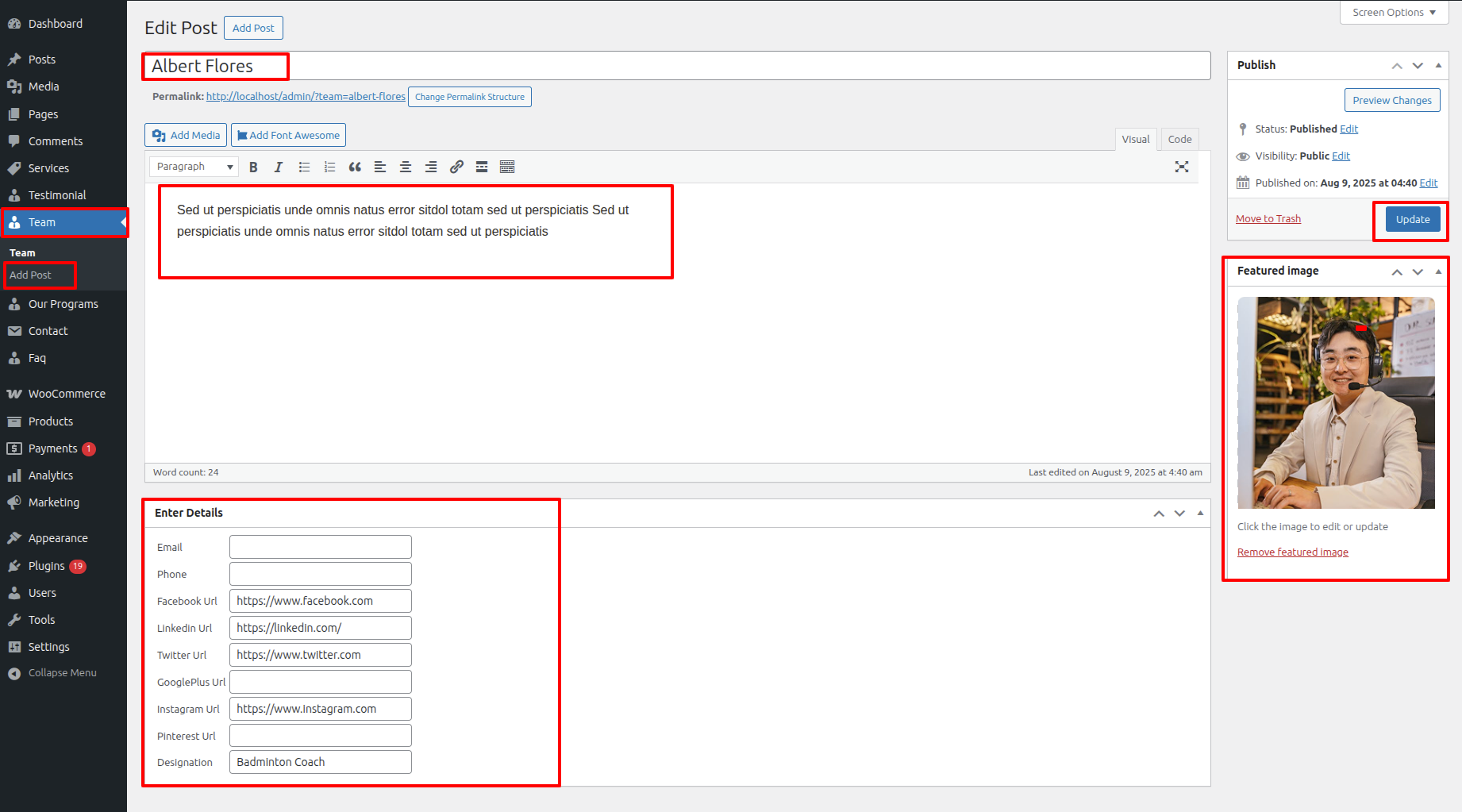Insert Read More tag

(x=482, y=167)
